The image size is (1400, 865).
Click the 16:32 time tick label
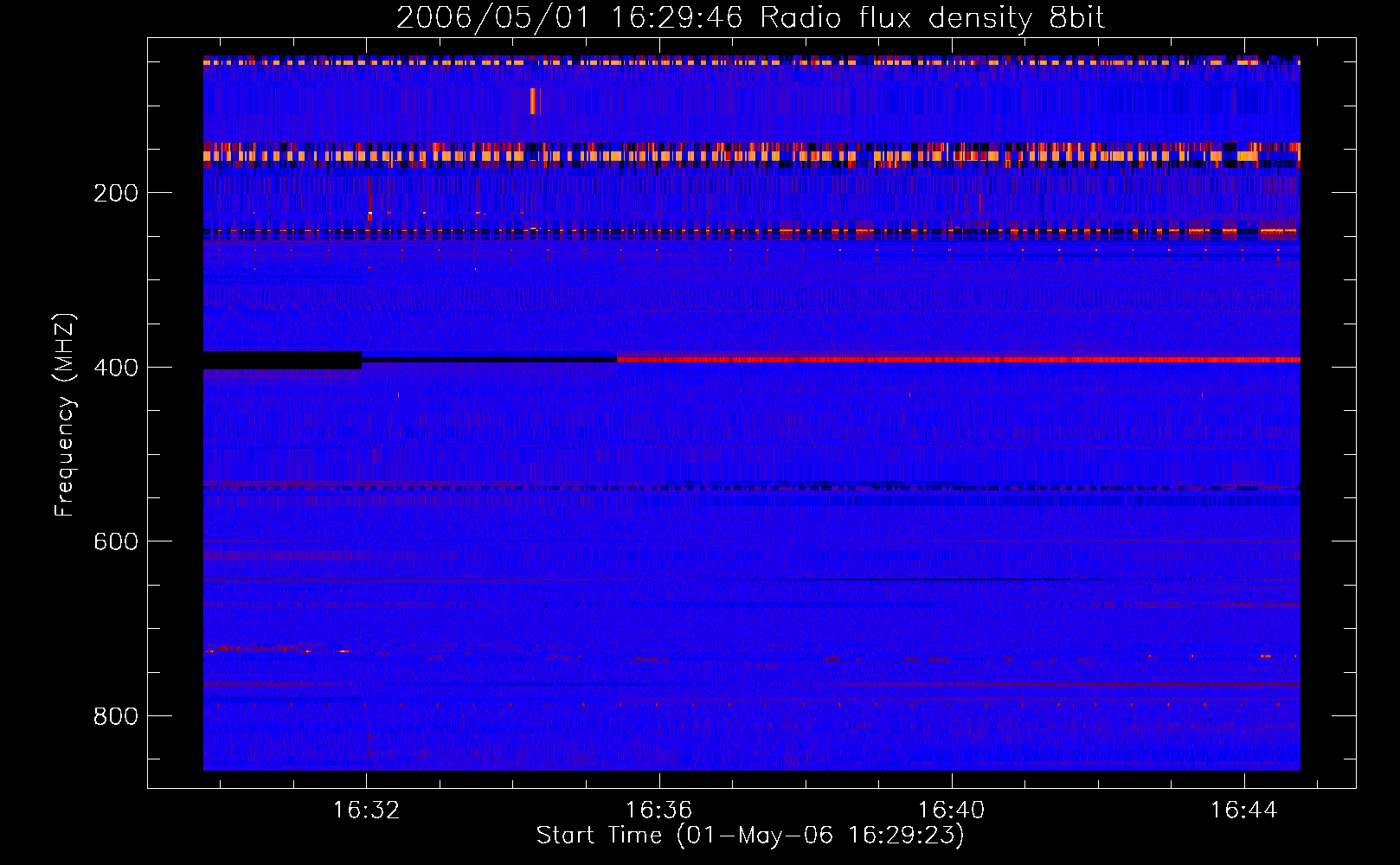[x=366, y=810]
